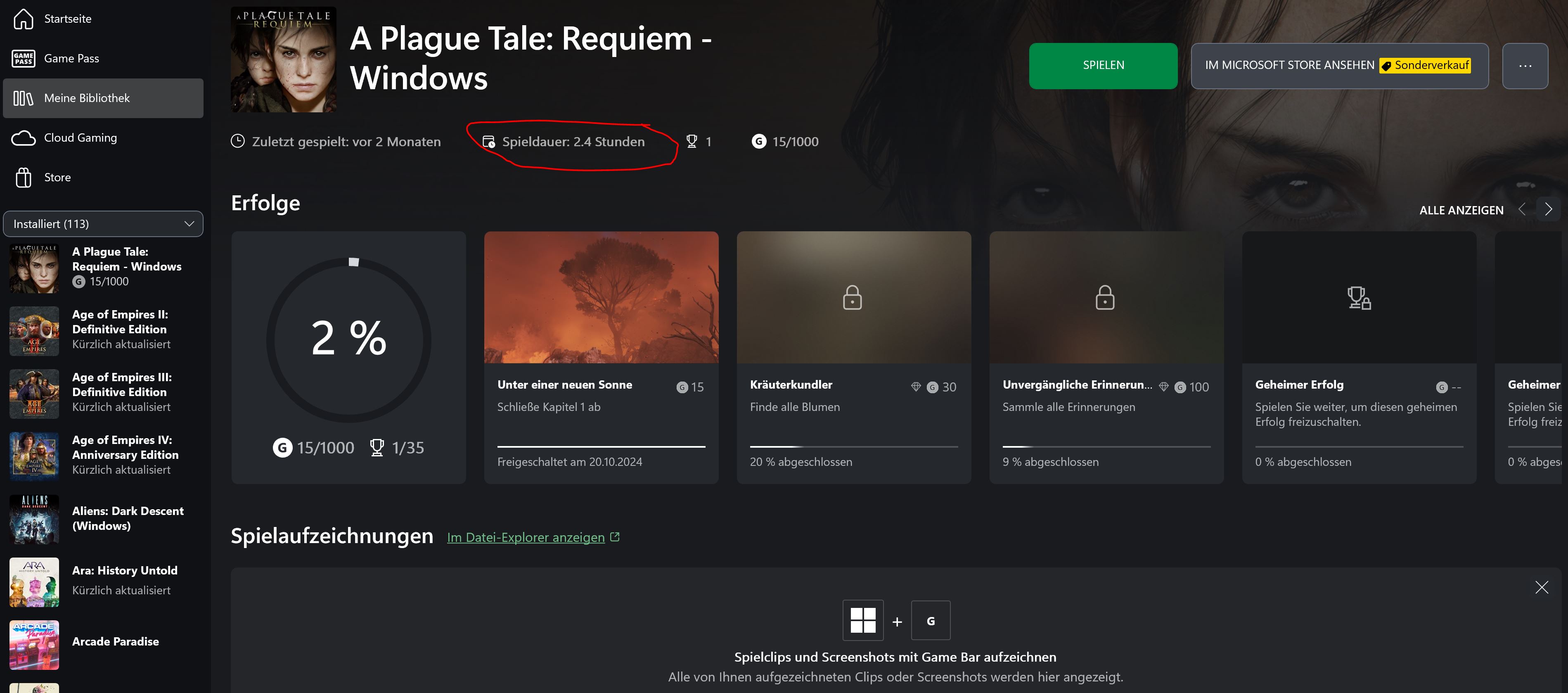
Task: Click the clock icon beside Zuletzt gespielt
Action: click(x=237, y=141)
